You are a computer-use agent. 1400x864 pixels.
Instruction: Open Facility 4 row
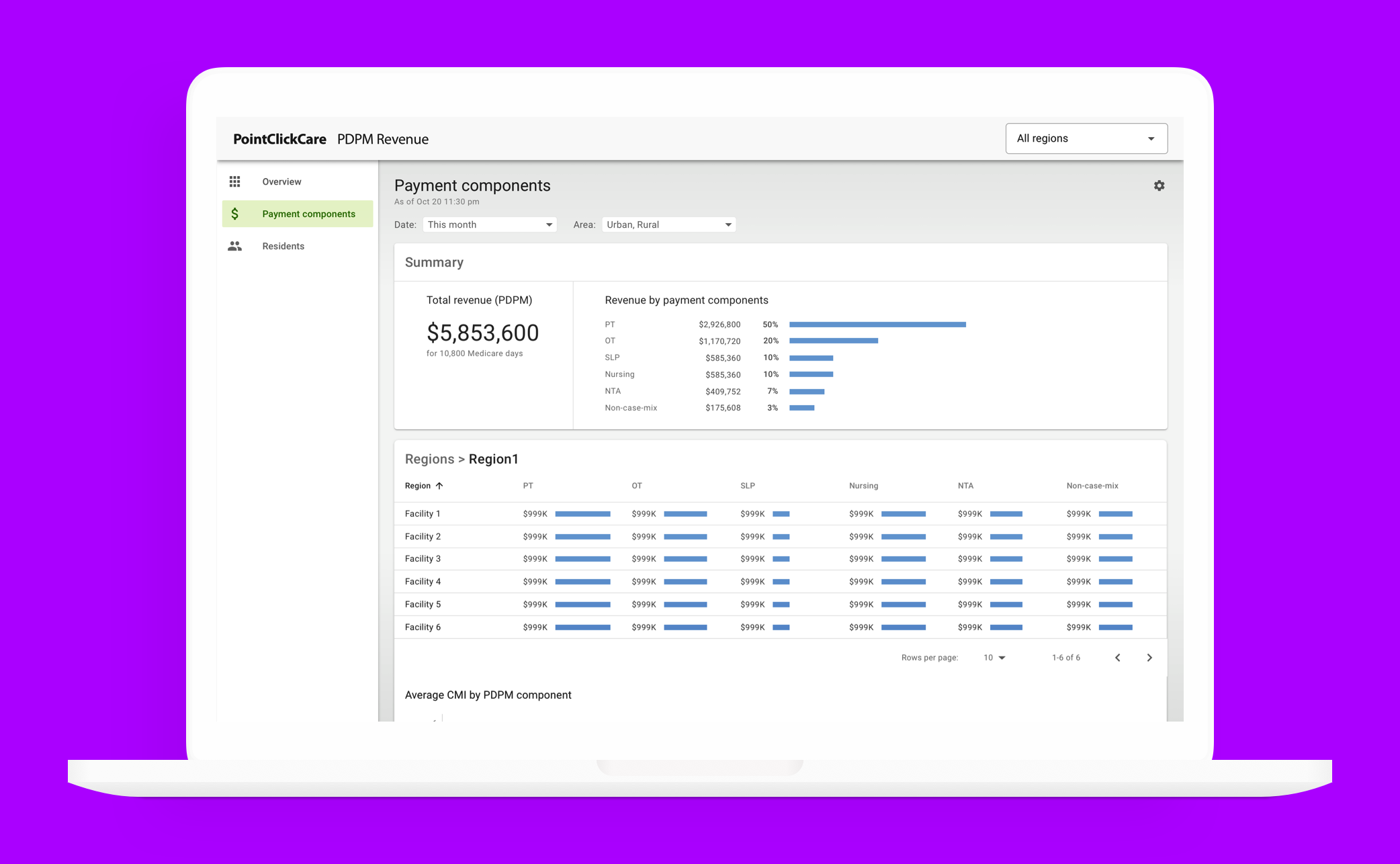coord(781,582)
